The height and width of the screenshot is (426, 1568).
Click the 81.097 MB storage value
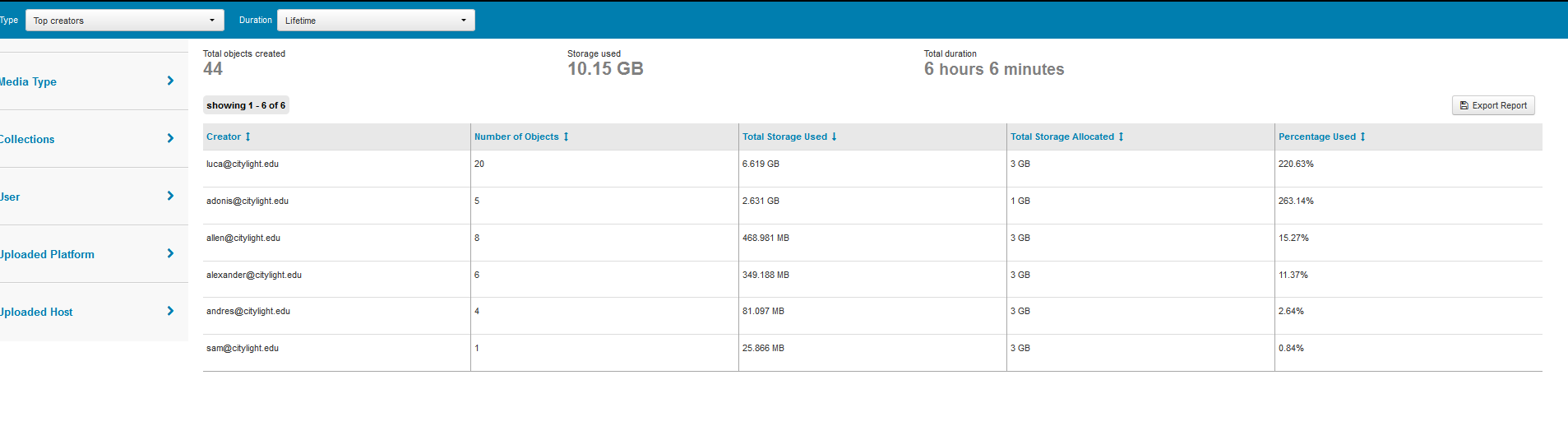763,311
